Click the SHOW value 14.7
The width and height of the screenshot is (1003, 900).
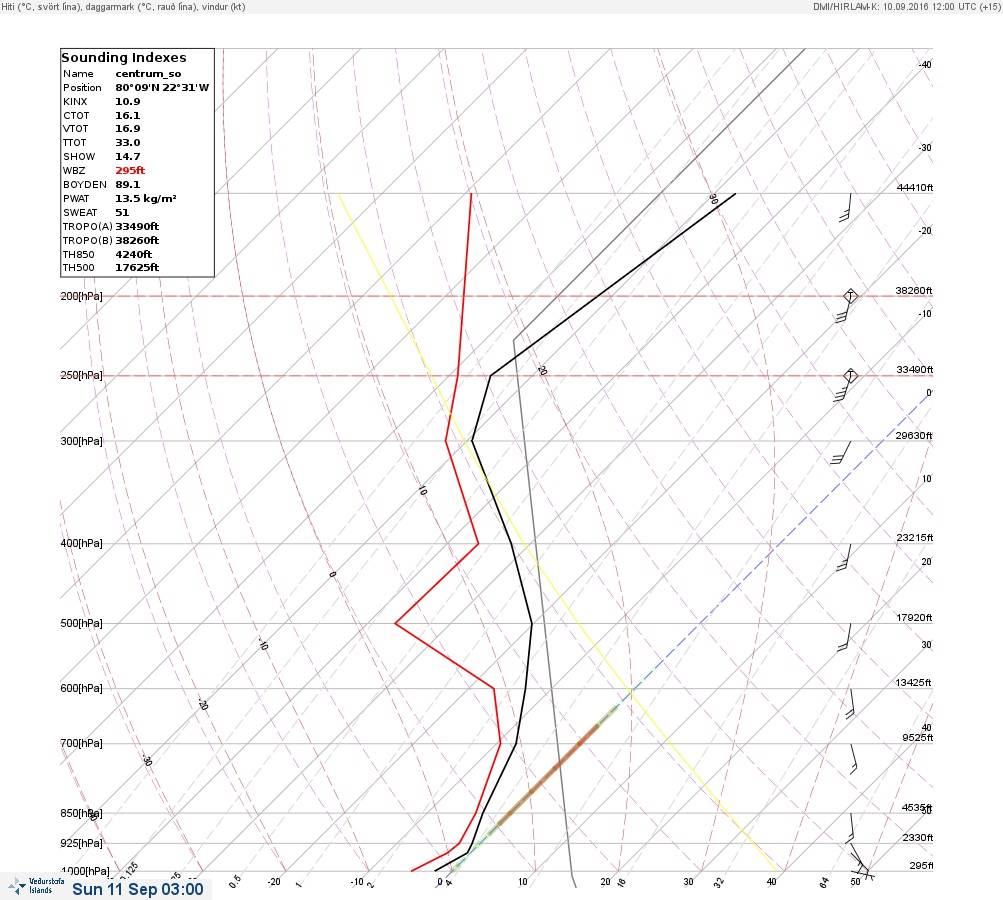tap(128, 157)
